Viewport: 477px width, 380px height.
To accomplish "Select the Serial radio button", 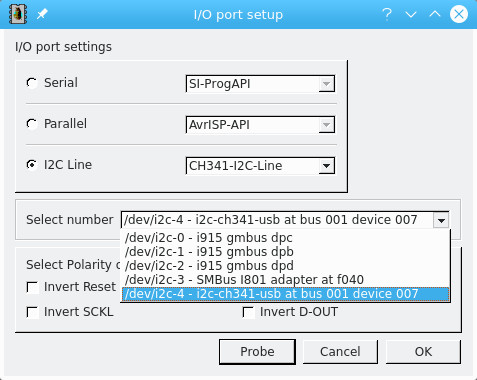I will tap(32, 83).
